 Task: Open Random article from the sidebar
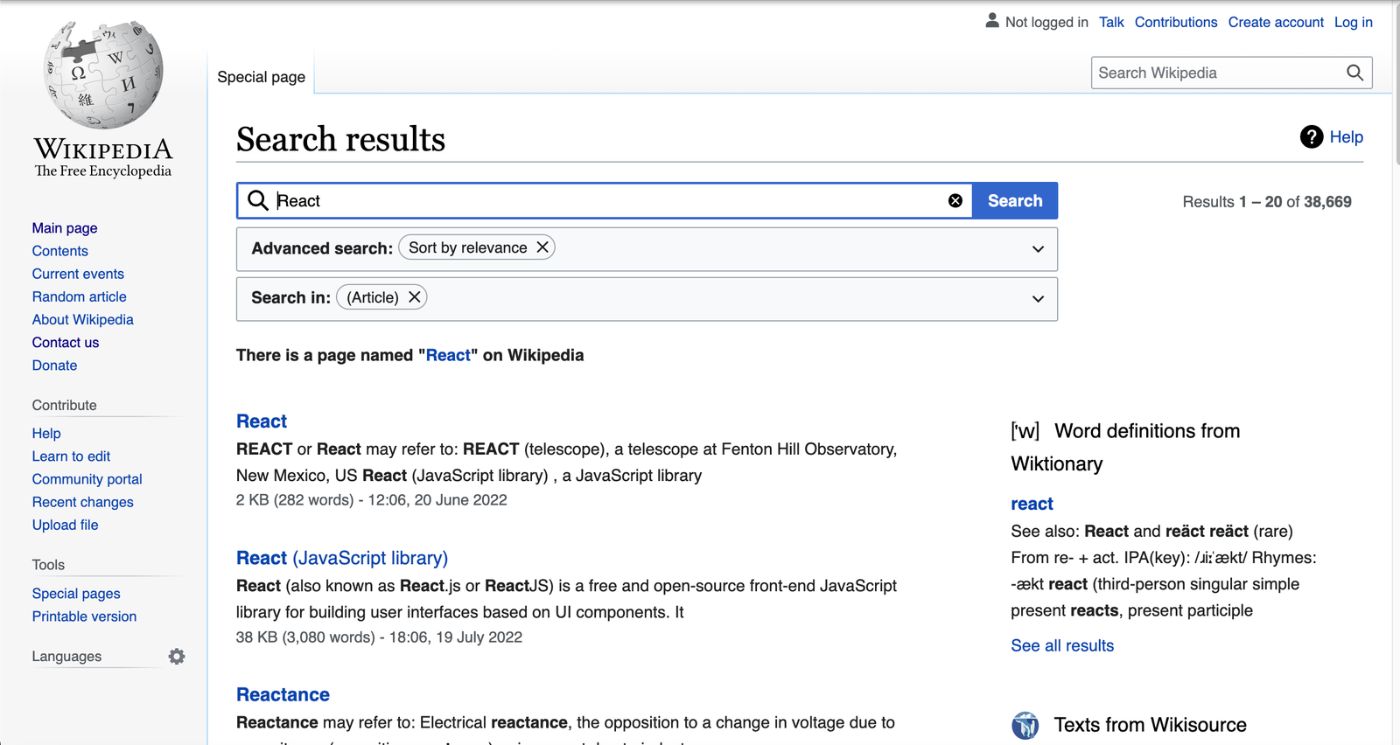pyautogui.click(x=79, y=296)
